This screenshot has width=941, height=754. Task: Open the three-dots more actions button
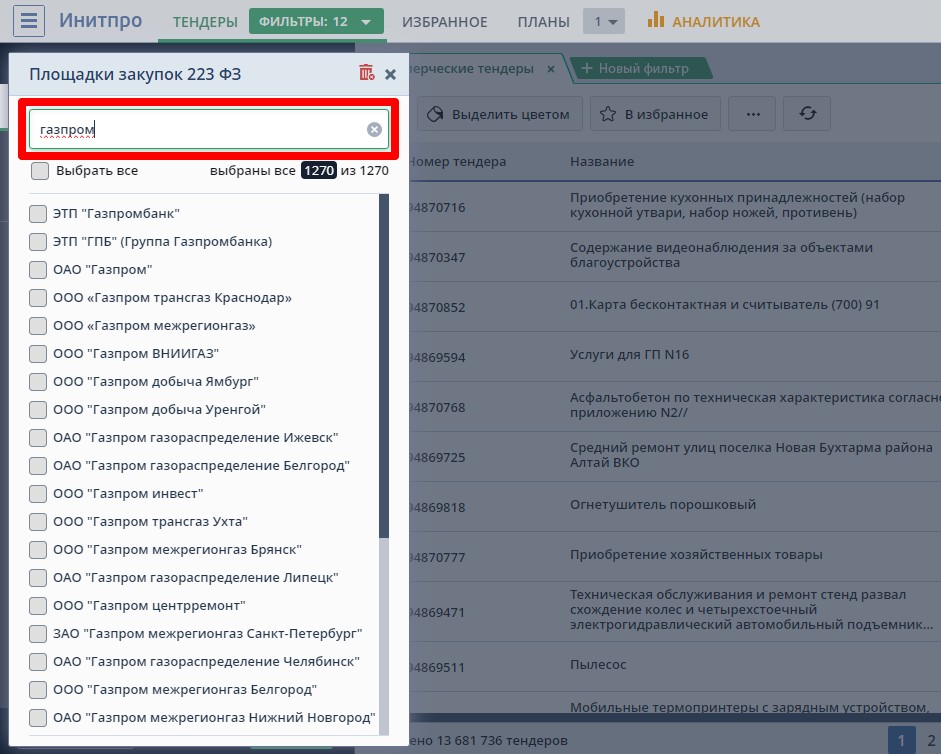click(x=753, y=113)
